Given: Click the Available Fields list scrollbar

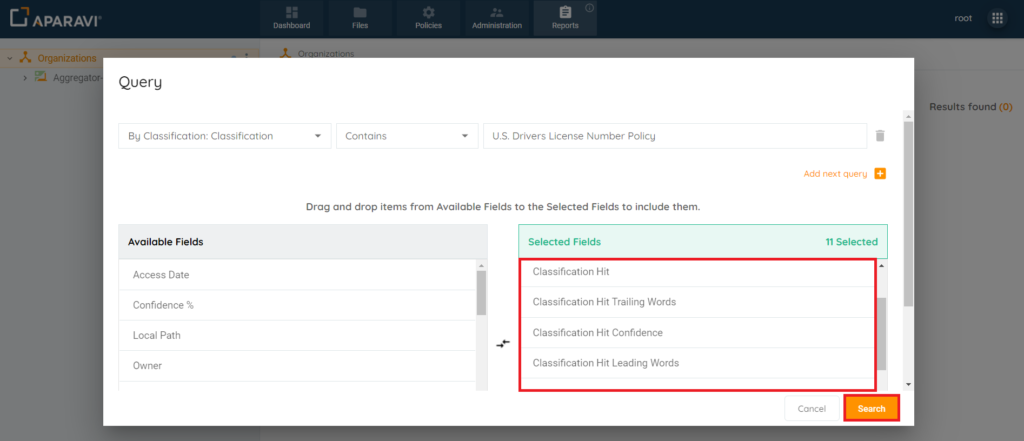Looking at the screenshot, I should pyautogui.click(x=481, y=293).
